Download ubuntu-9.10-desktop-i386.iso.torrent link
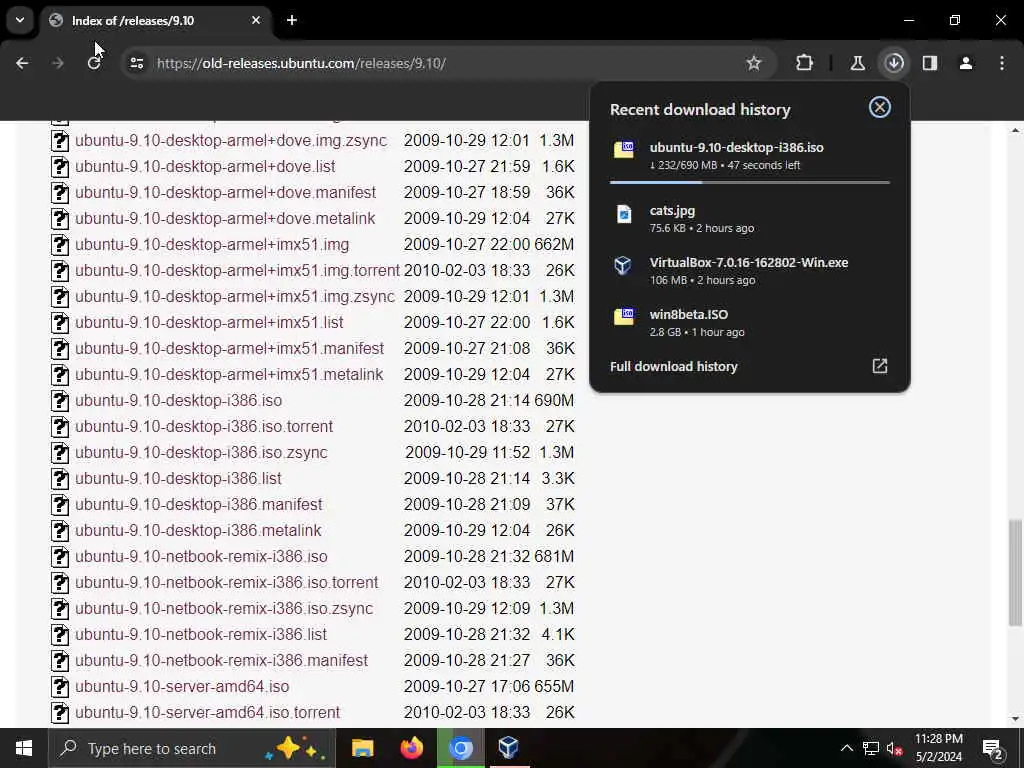 [x=204, y=426]
